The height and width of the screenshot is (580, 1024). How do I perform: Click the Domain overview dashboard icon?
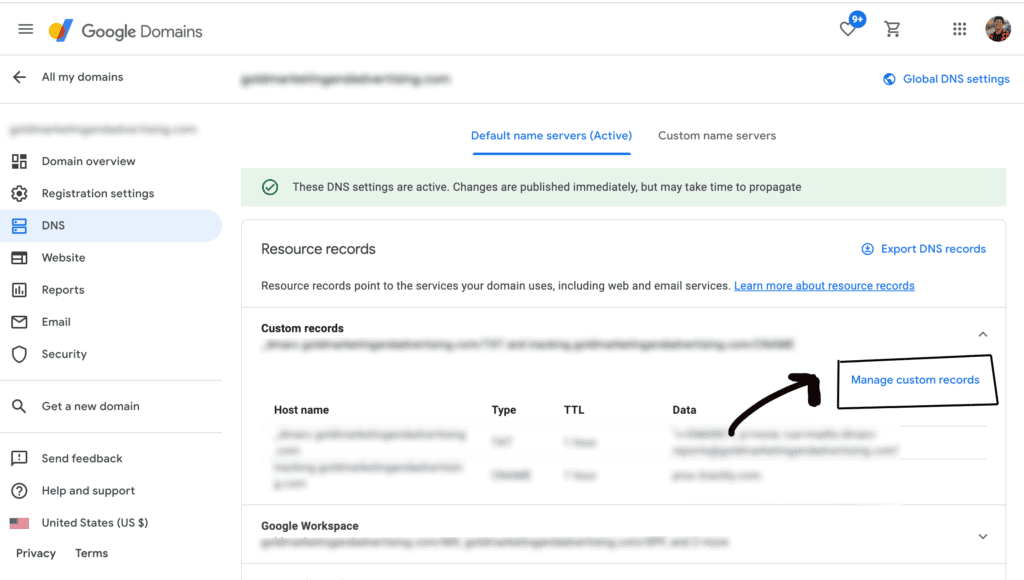pyautogui.click(x=20, y=161)
